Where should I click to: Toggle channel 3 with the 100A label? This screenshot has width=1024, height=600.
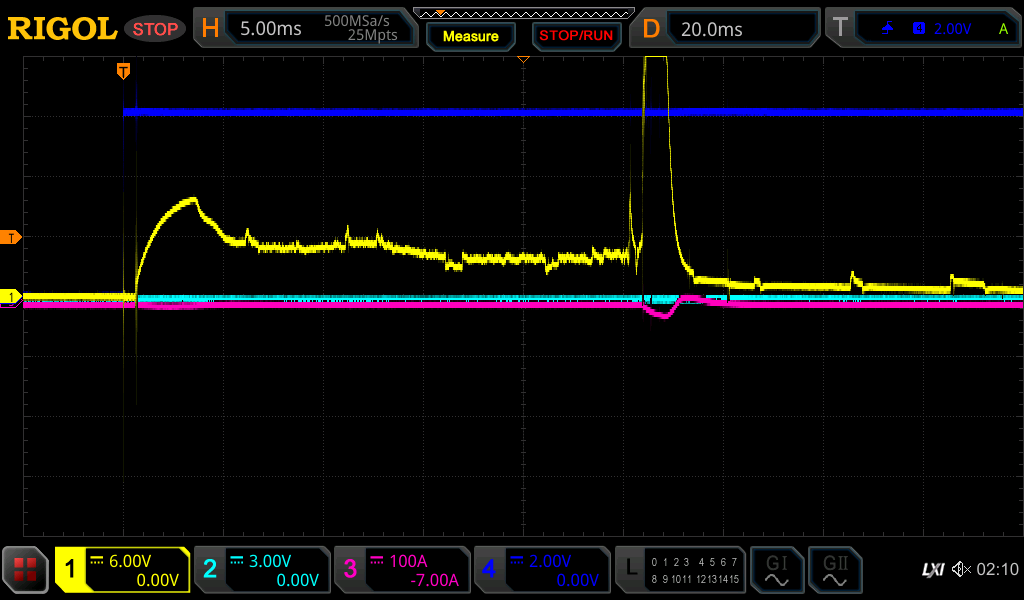click(x=402, y=570)
